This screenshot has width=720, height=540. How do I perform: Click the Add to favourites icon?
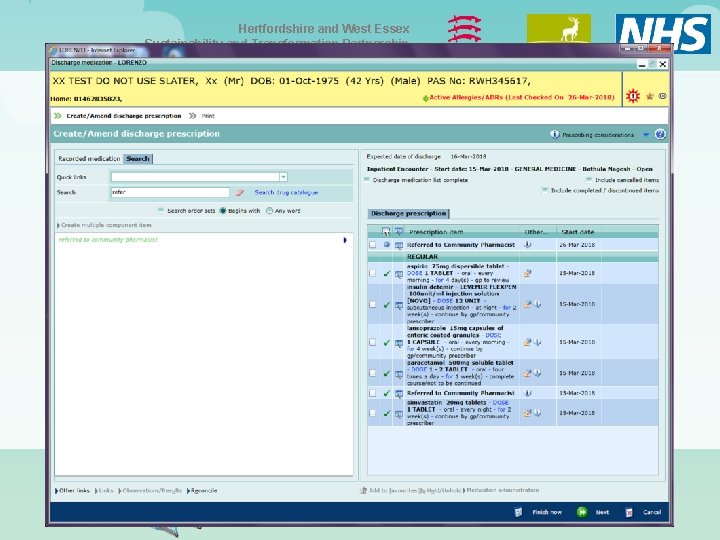point(363,490)
